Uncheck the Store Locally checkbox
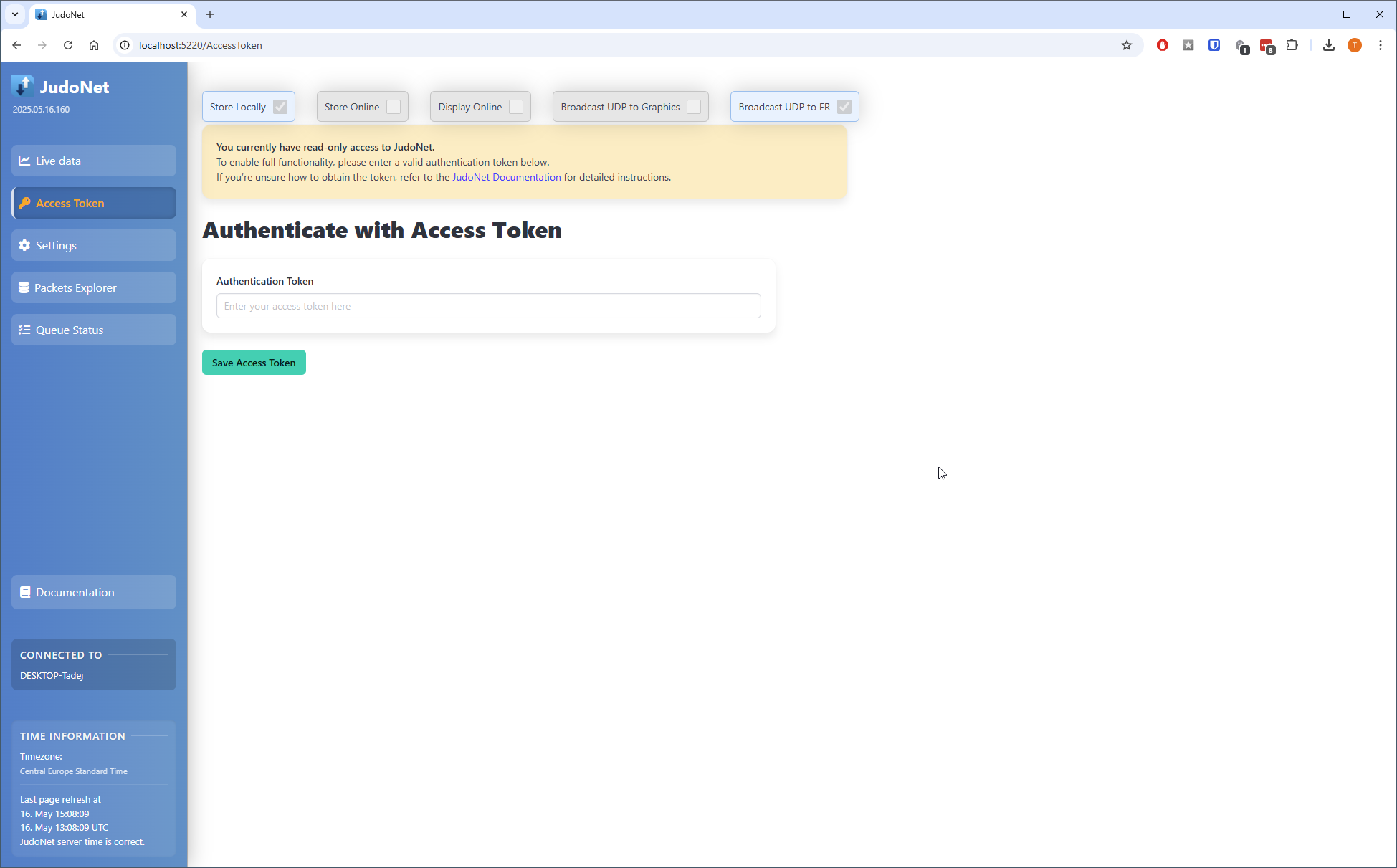Image resolution: width=1397 pixels, height=868 pixels. [x=280, y=106]
